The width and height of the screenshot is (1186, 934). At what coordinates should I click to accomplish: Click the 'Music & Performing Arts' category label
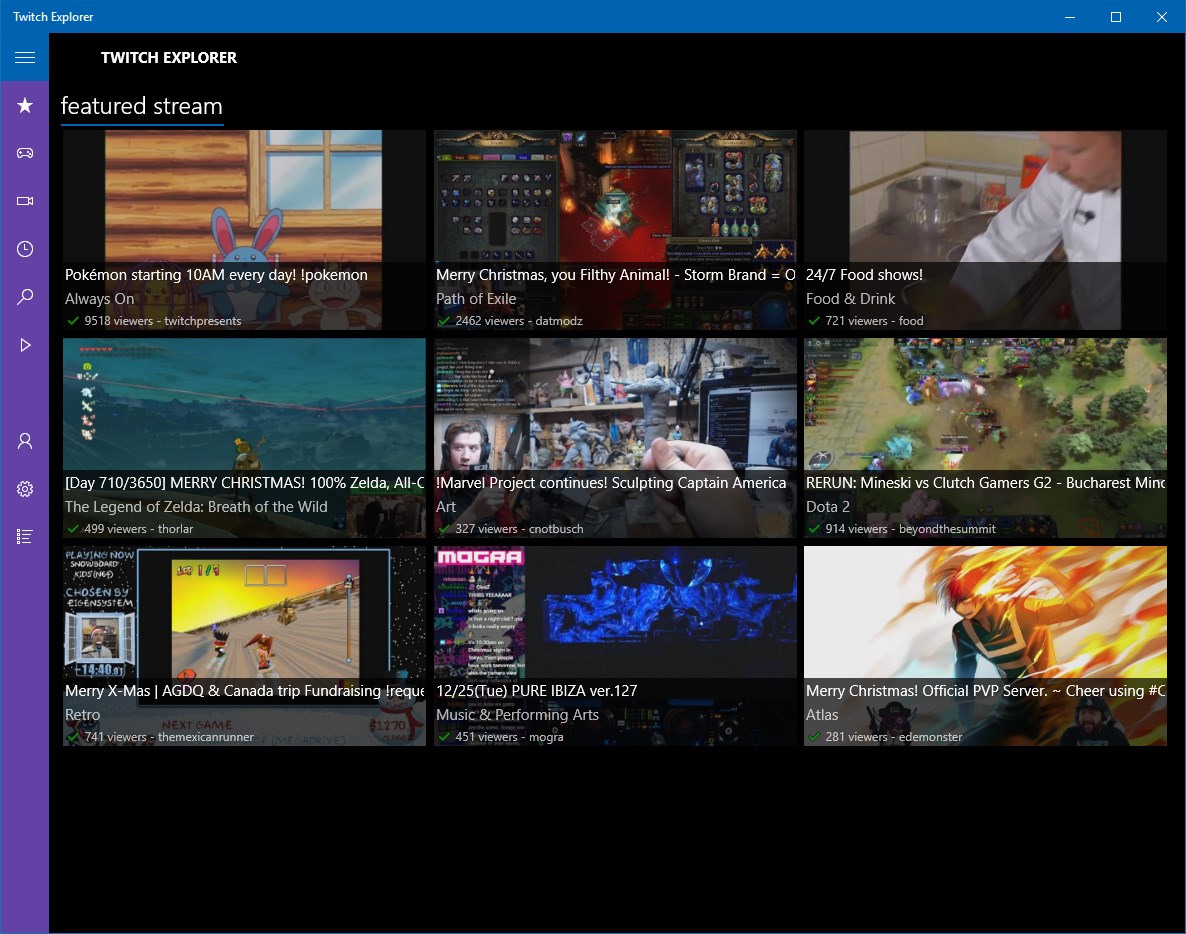point(517,715)
